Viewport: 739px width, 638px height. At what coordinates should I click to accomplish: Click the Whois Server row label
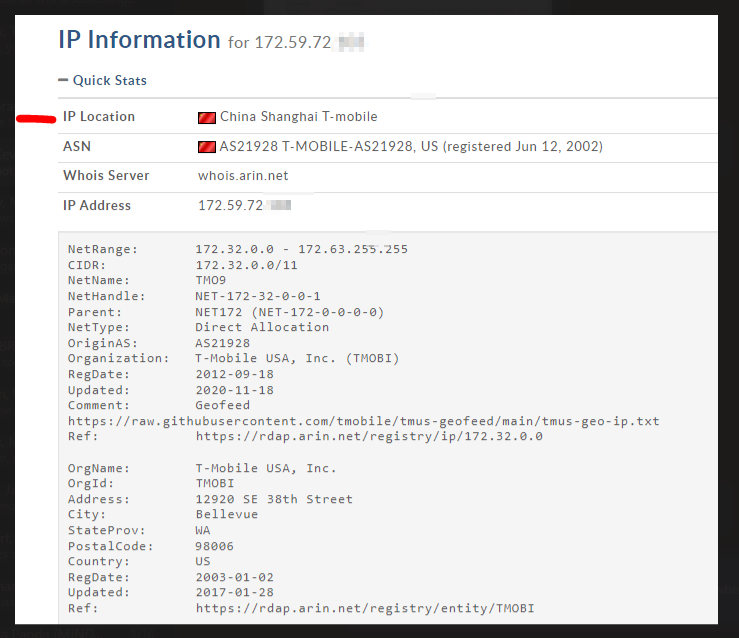pos(106,175)
